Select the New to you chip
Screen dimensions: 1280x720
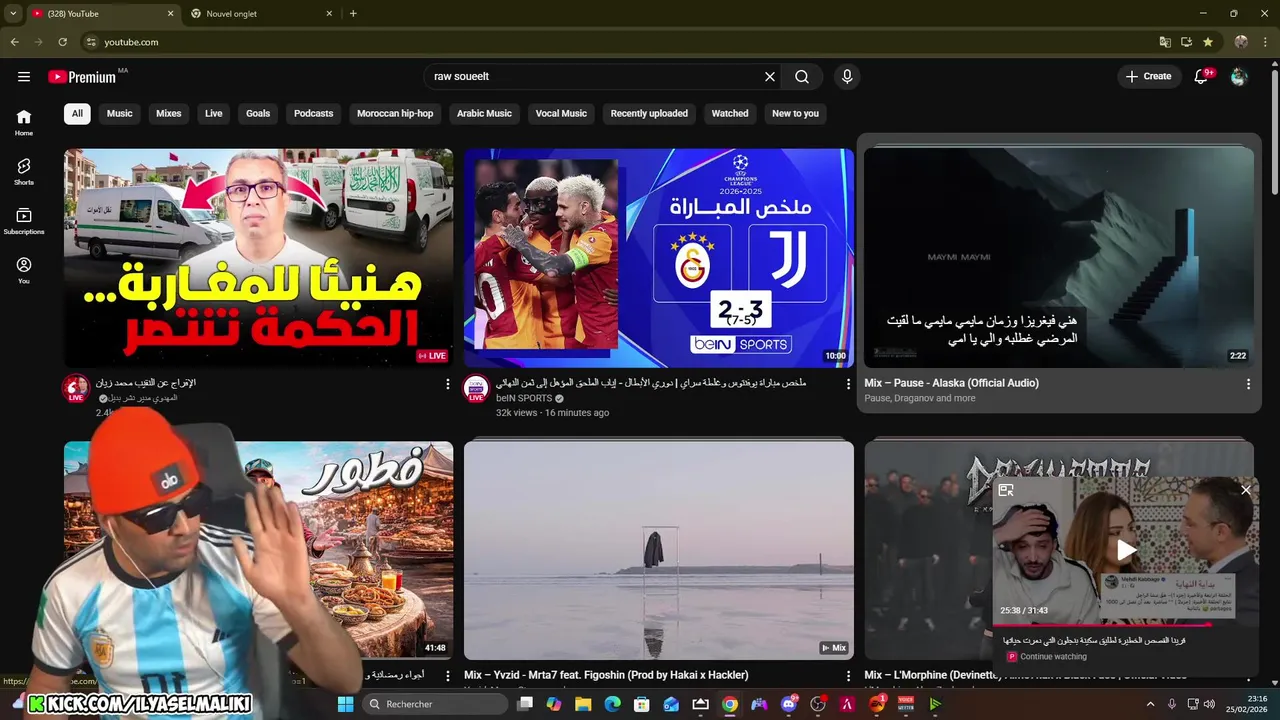tap(795, 114)
